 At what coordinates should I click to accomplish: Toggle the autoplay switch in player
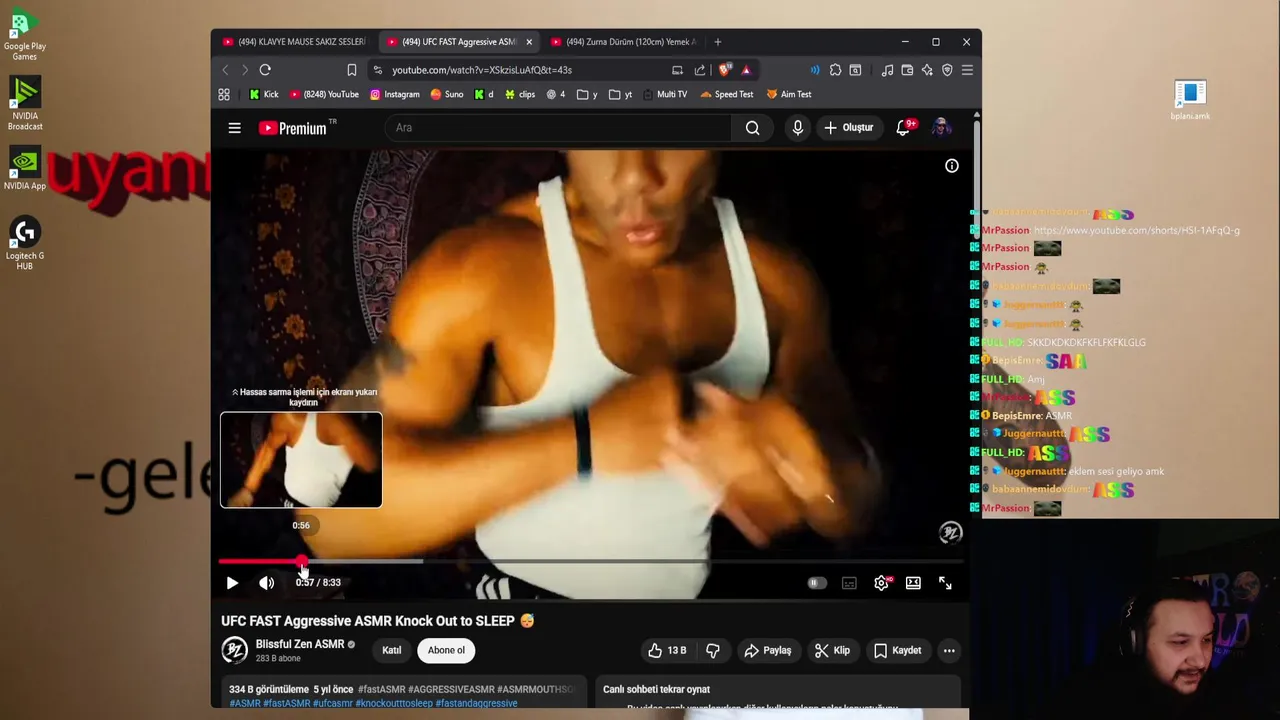(x=817, y=583)
